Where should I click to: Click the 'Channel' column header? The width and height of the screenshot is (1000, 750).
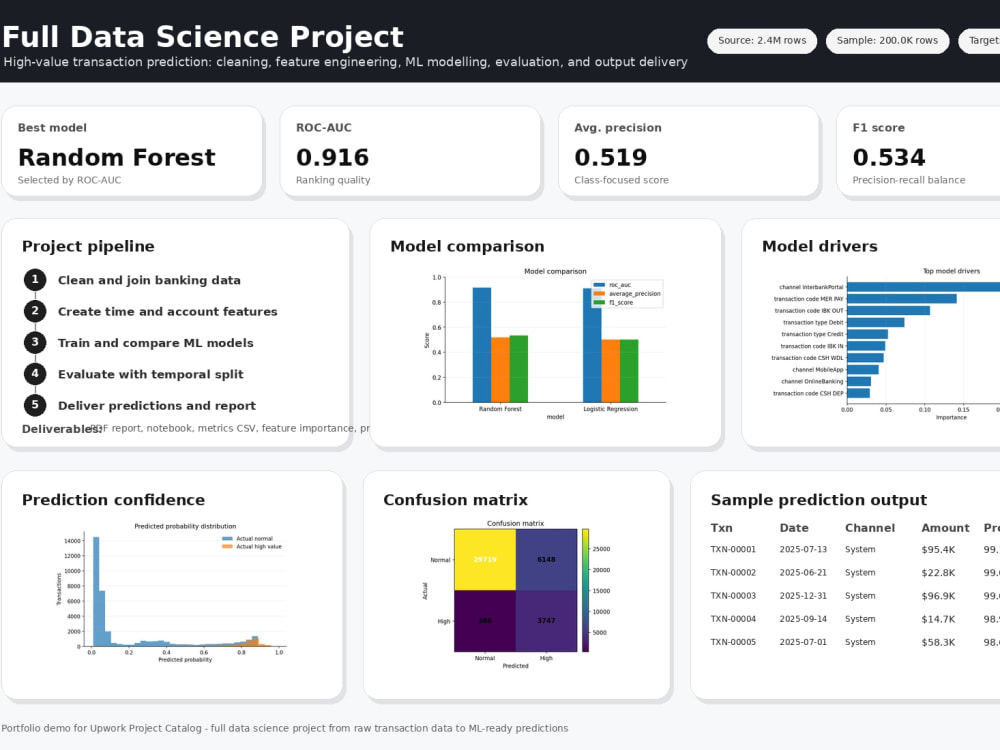pyautogui.click(x=870, y=527)
